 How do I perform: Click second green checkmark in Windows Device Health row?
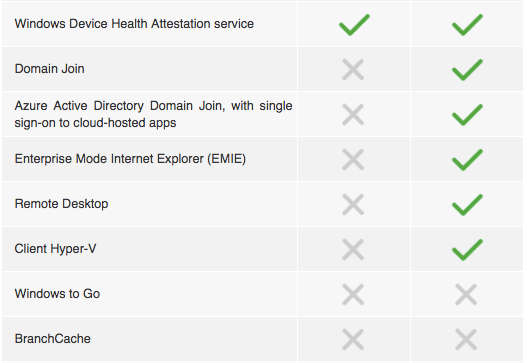(x=467, y=25)
